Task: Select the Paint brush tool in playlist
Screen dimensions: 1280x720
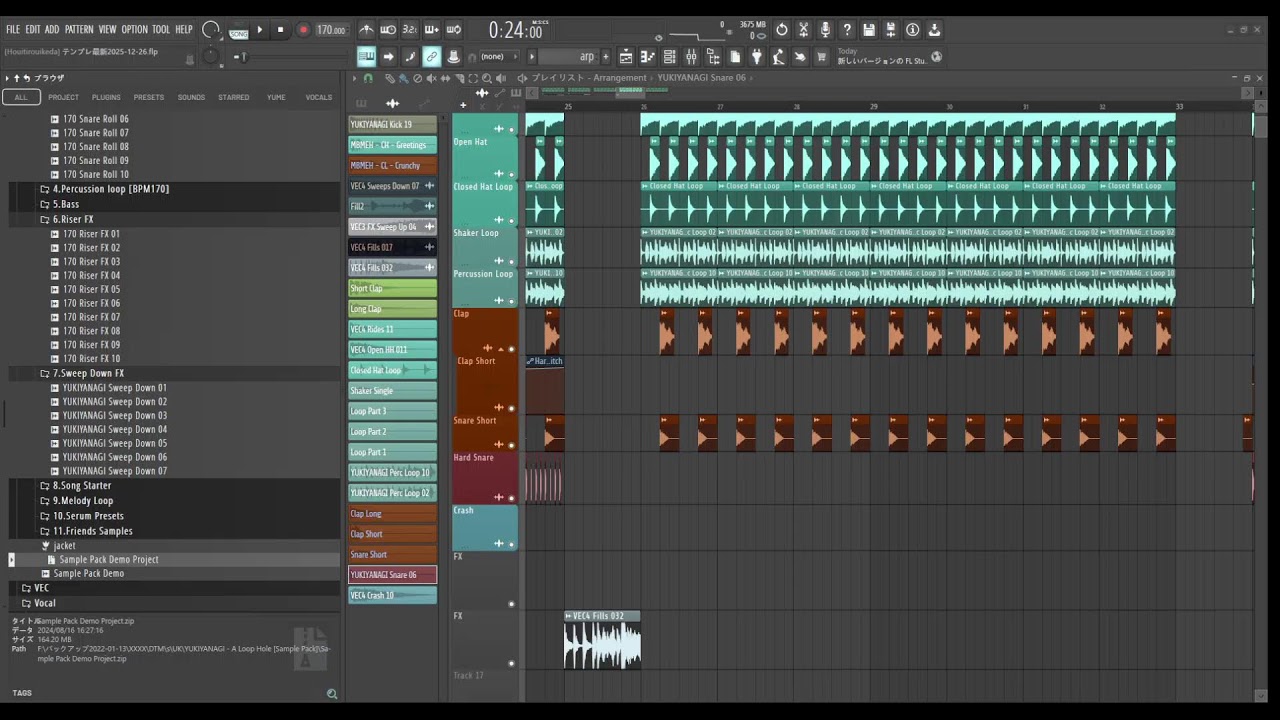Action: pyautogui.click(x=403, y=78)
